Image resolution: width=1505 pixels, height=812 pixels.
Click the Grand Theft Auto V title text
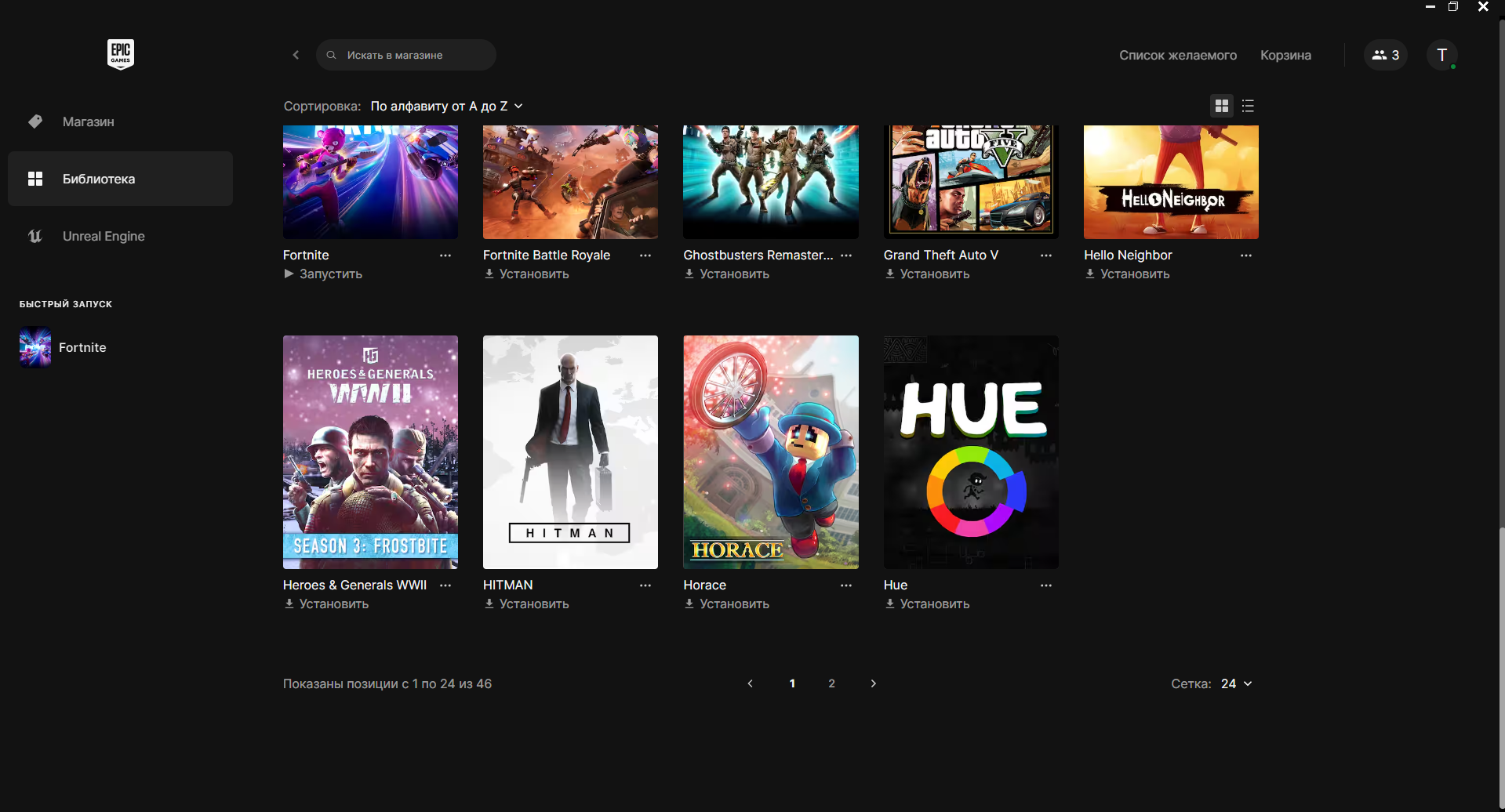click(x=941, y=256)
